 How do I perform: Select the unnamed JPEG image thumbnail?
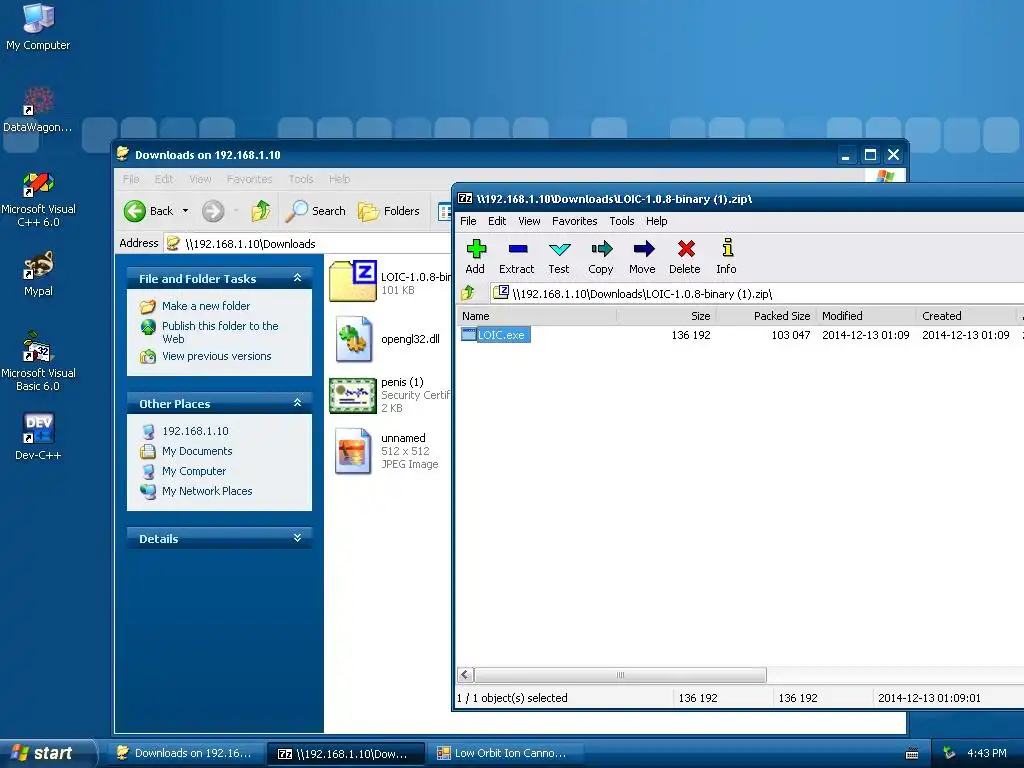click(353, 451)
